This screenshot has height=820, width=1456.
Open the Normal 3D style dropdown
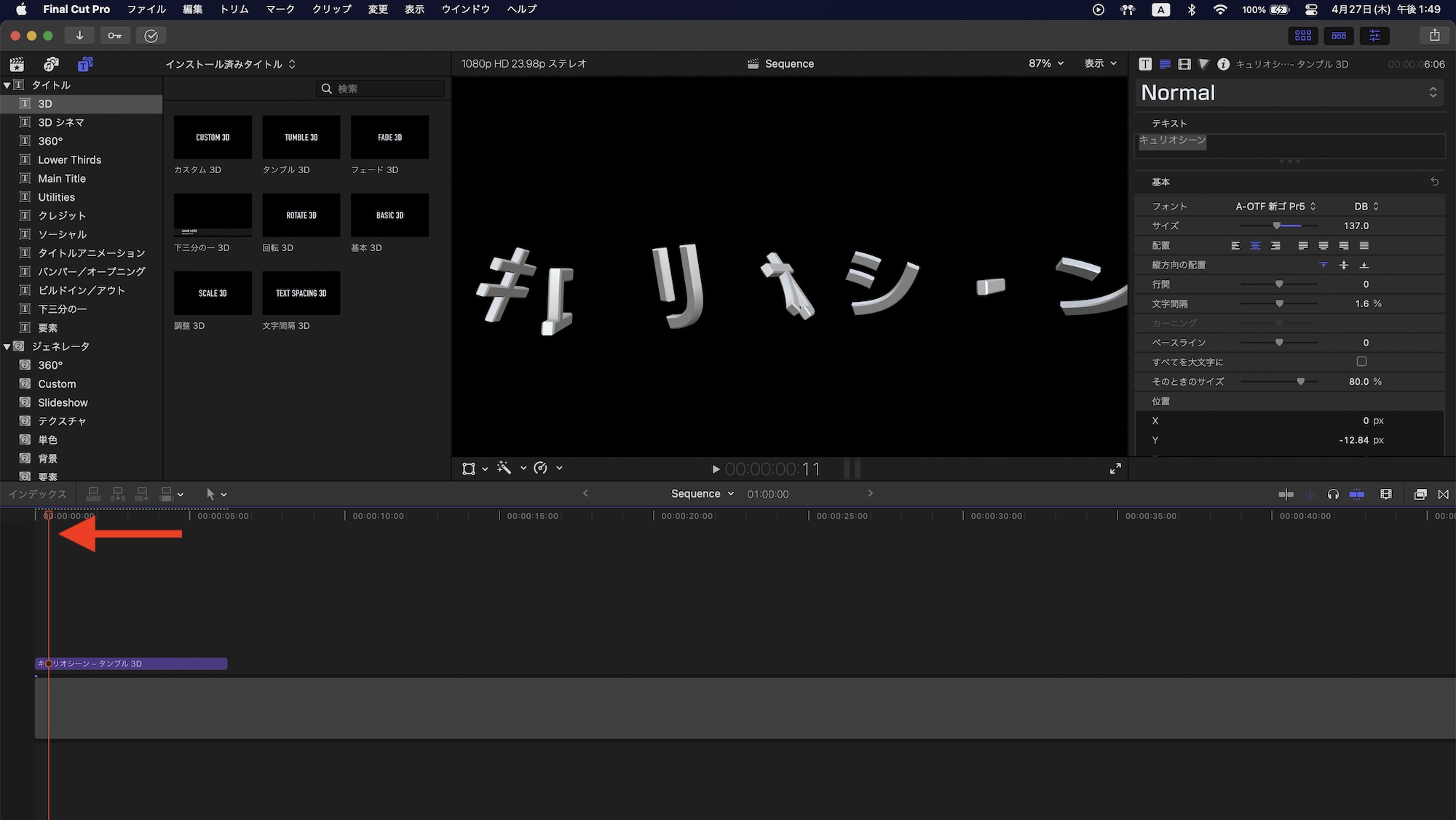pos(1289,92)
